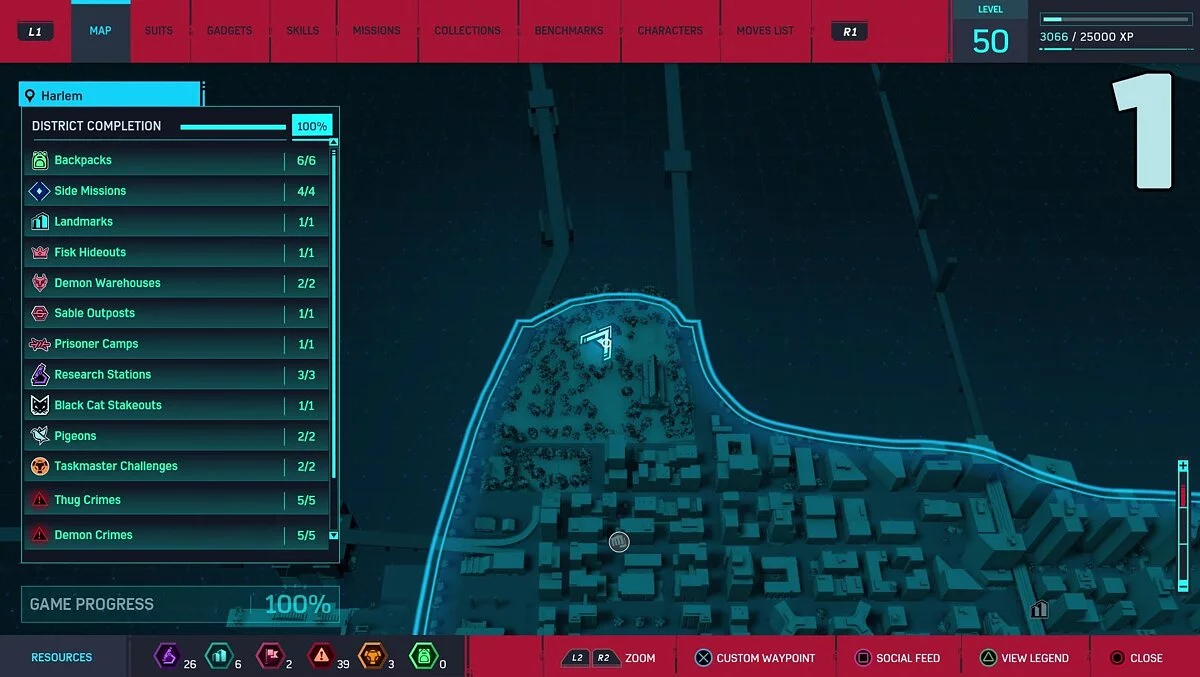The image size is (1200, 677).
Task: Switch to the Characters tab
Action: pyautogui.click(x=670, y=31)
